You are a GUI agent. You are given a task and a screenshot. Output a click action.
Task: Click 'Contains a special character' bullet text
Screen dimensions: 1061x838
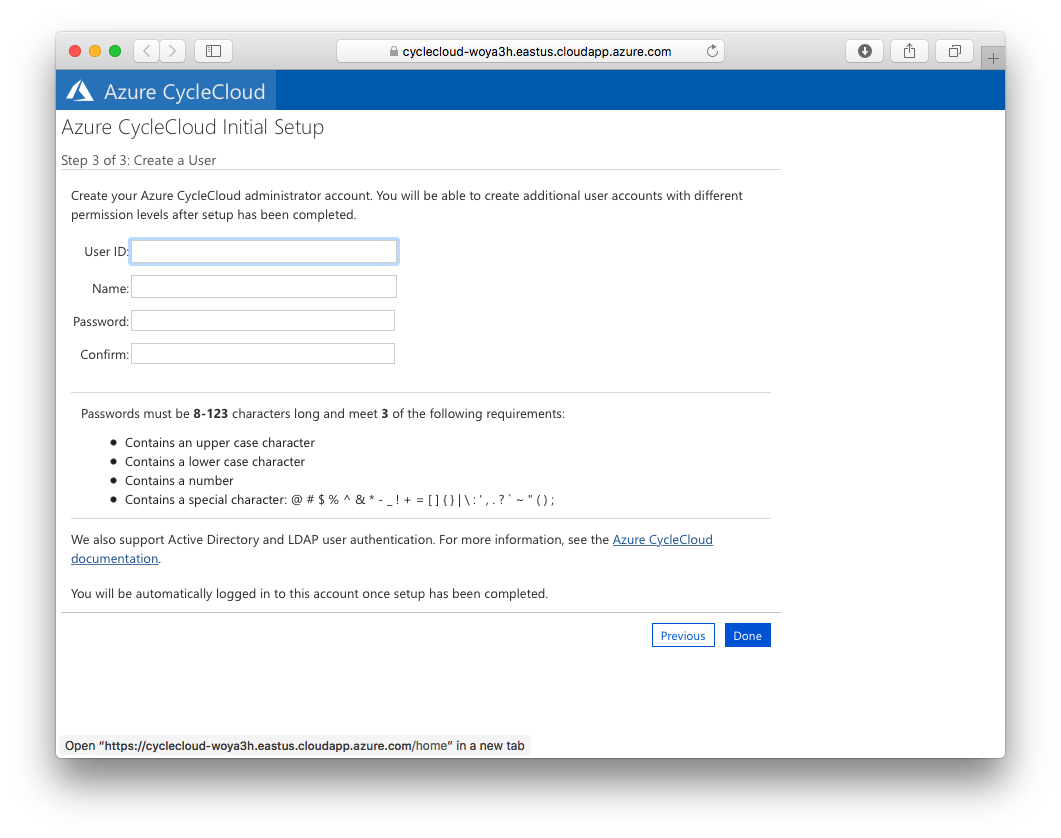click(340, 500)
